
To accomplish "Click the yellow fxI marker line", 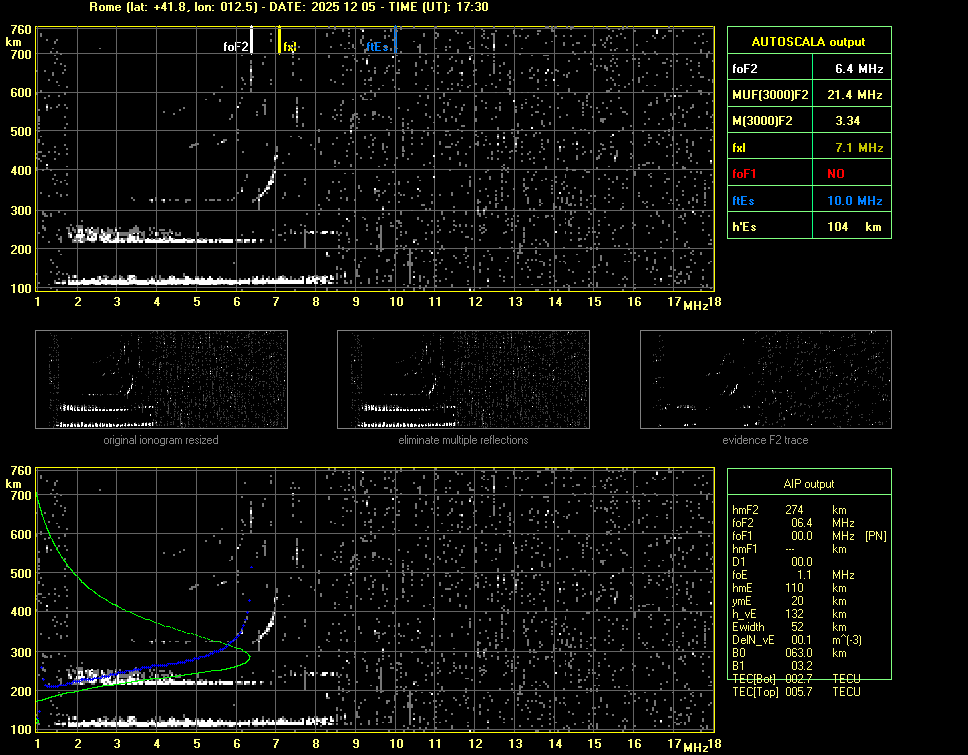I will pyautogui.click(x=279, y=40).
